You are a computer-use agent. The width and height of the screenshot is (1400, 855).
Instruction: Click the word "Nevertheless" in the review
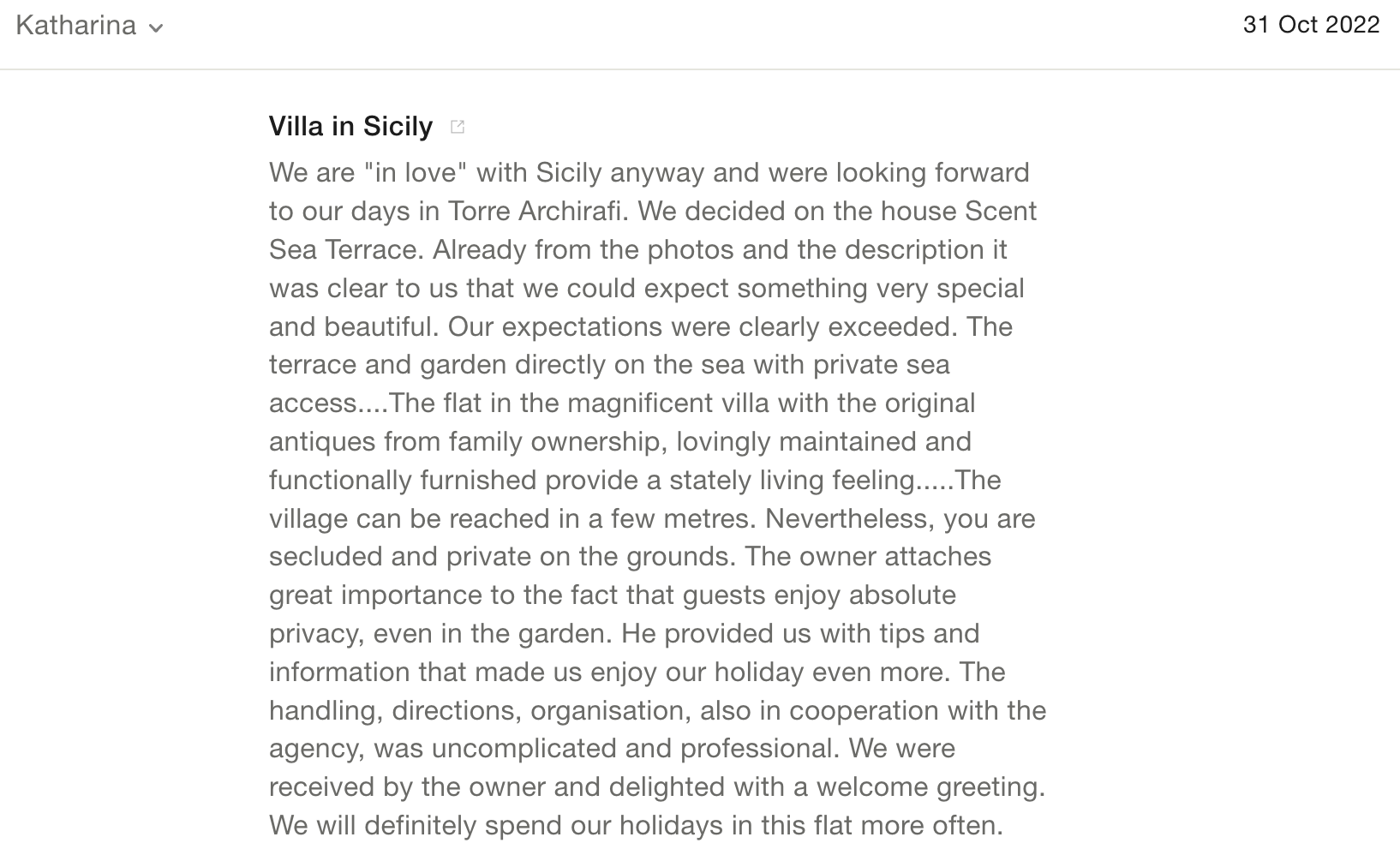pyautogui.click(x=845, y=518)
